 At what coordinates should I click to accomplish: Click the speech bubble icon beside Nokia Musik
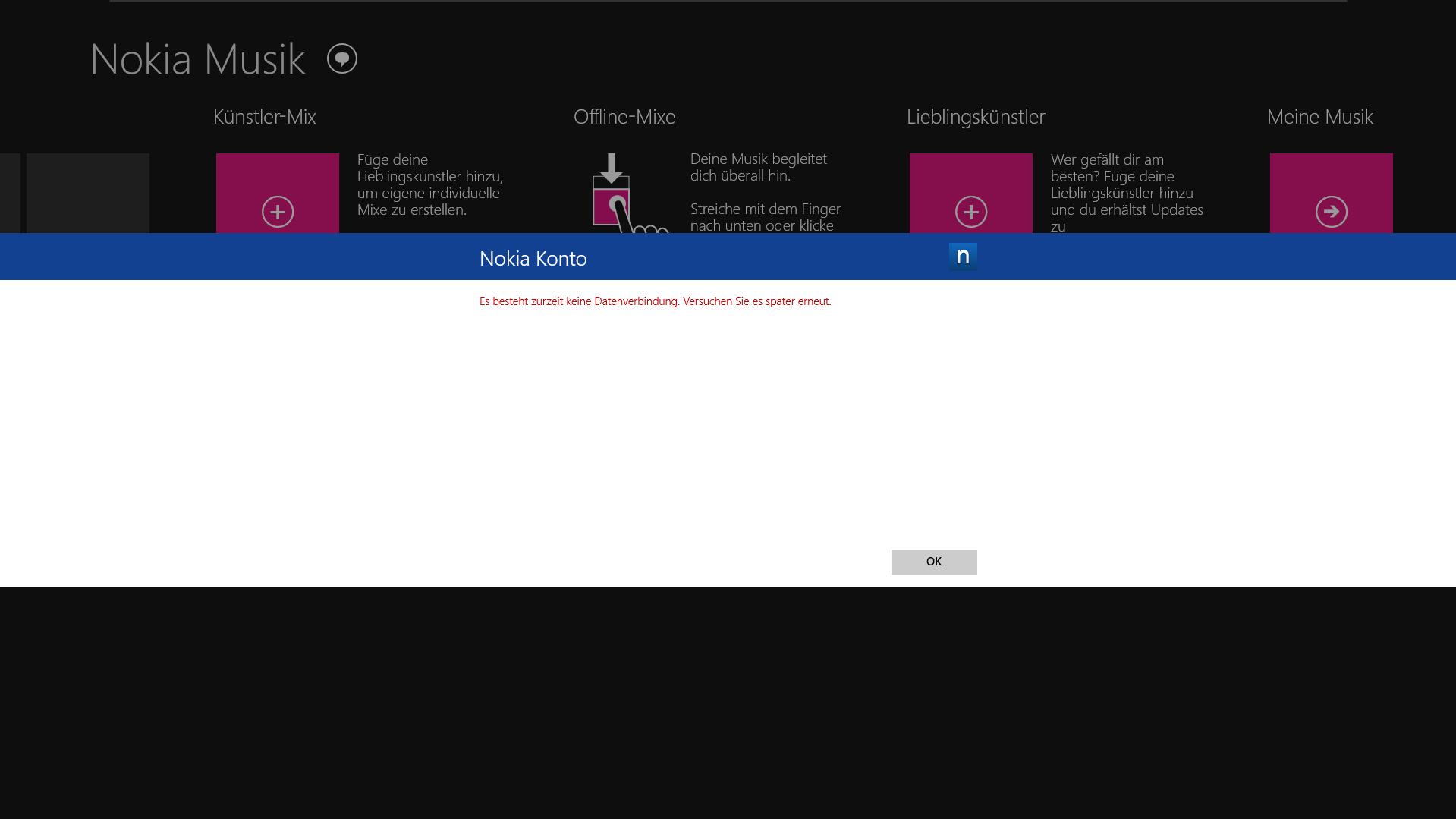pos(341,58)
